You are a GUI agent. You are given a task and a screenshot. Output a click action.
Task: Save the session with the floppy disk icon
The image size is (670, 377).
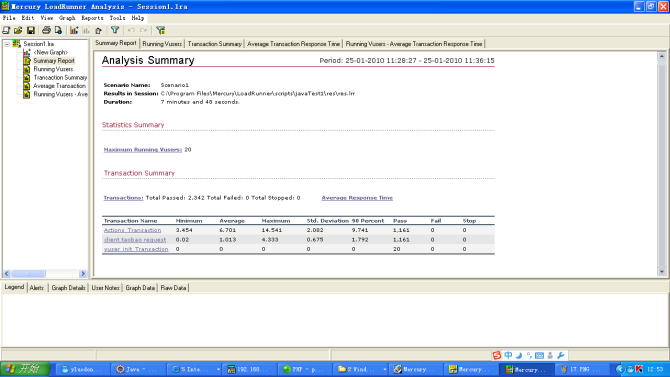pyautogui.click(x=31, y=30)
